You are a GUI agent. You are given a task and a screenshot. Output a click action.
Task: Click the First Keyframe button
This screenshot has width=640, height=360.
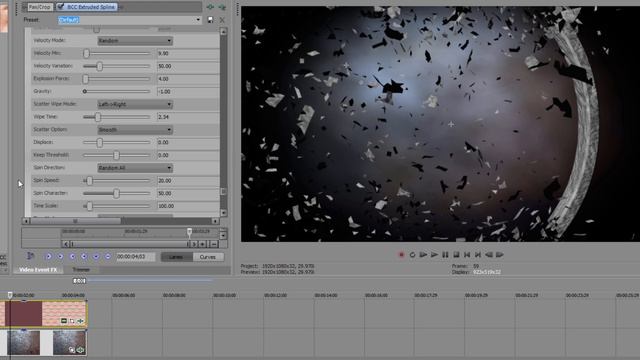pyautogui.click(x=48, y=256)
